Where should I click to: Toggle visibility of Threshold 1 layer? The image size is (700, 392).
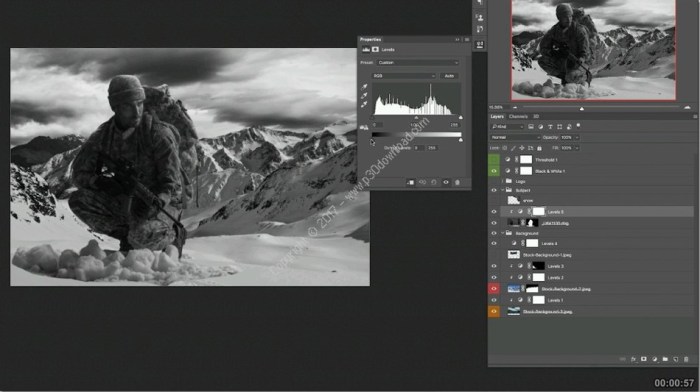click(494, 159)
